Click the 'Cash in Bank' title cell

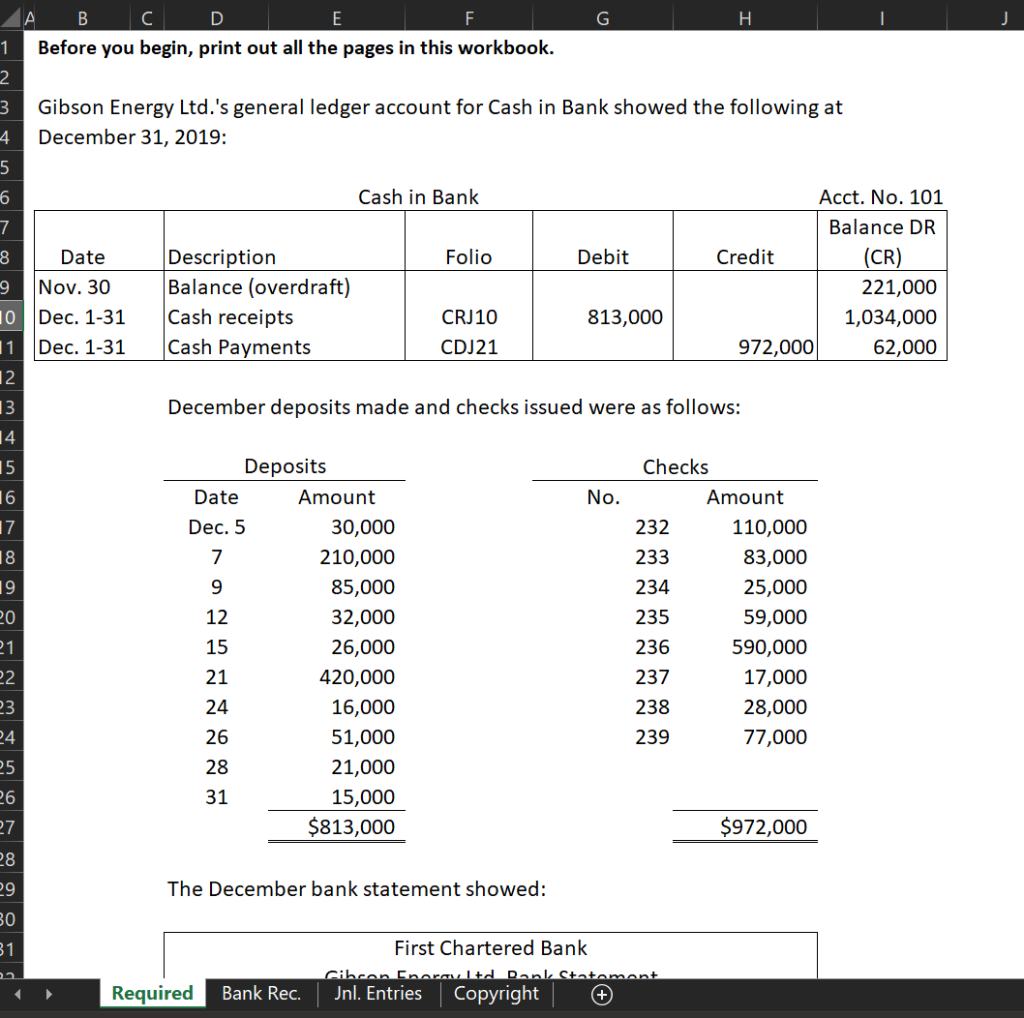pos(418,197)
